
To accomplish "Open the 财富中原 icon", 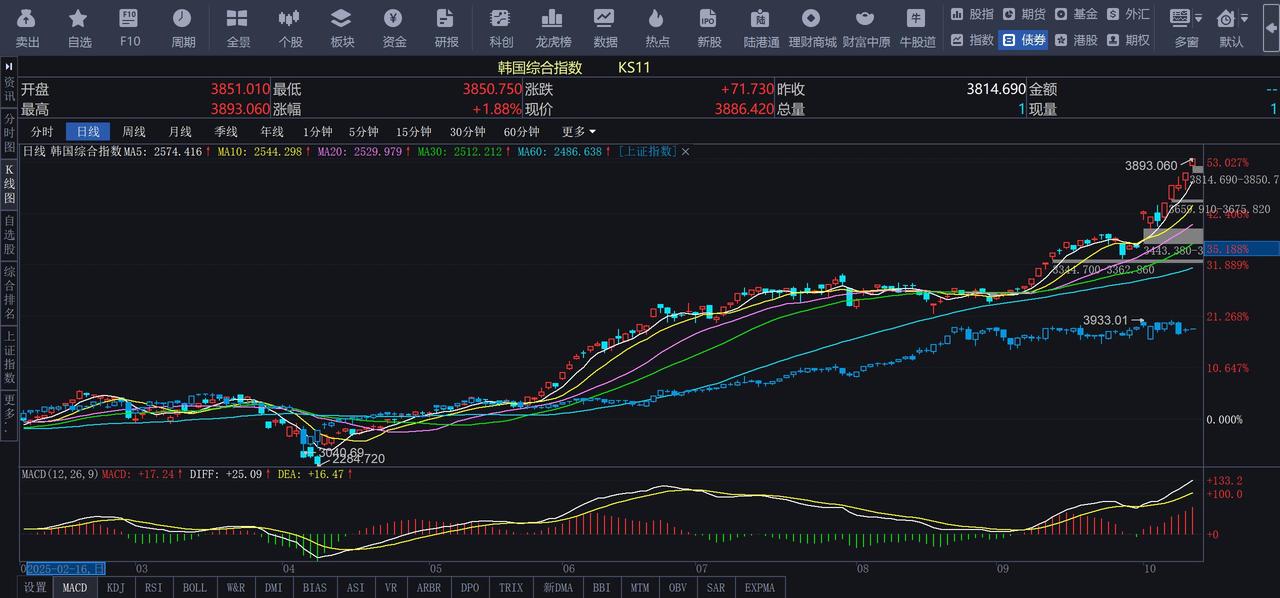I will click(x=866, y=19).
